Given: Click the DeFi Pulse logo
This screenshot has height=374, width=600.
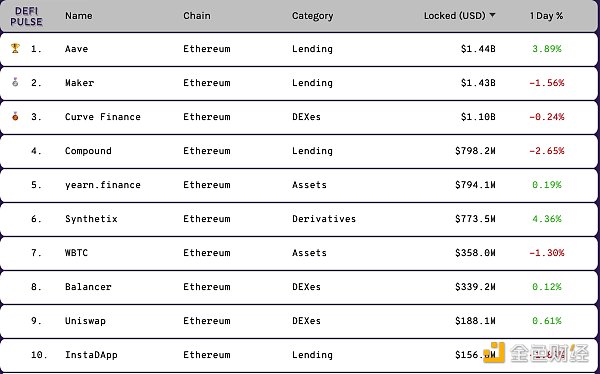Looking at the screenshot, I should 26,16.
